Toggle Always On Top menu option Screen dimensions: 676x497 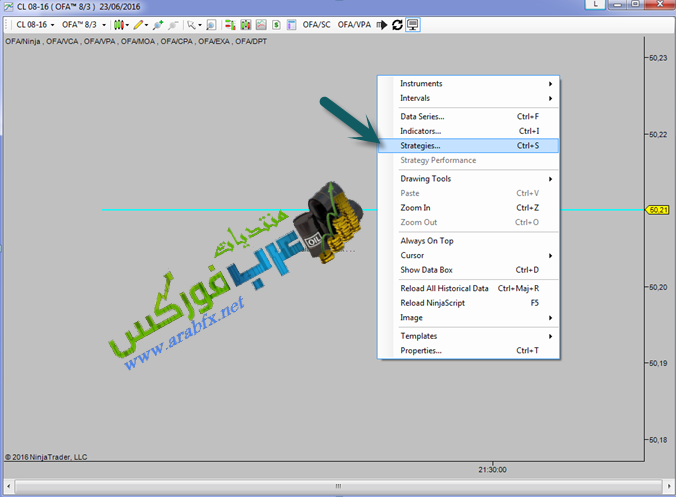pyautogui.click(x=469, y=241)
